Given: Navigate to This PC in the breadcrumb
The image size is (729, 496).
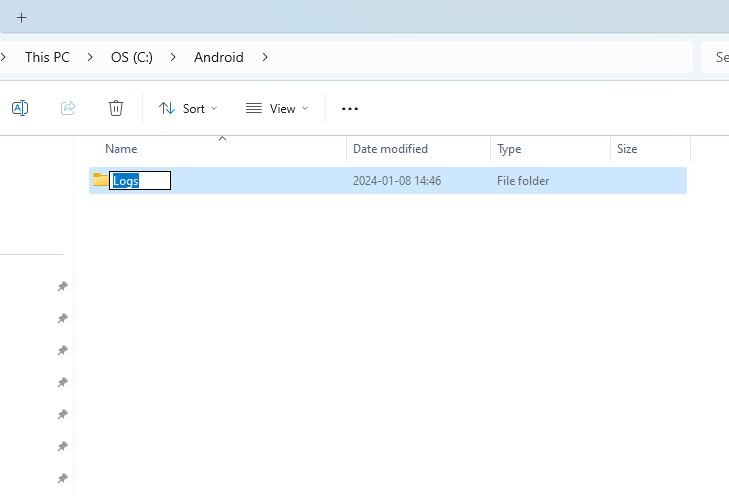Looking at the screenshot, I should pyautogui.click(x=47, y=57).
